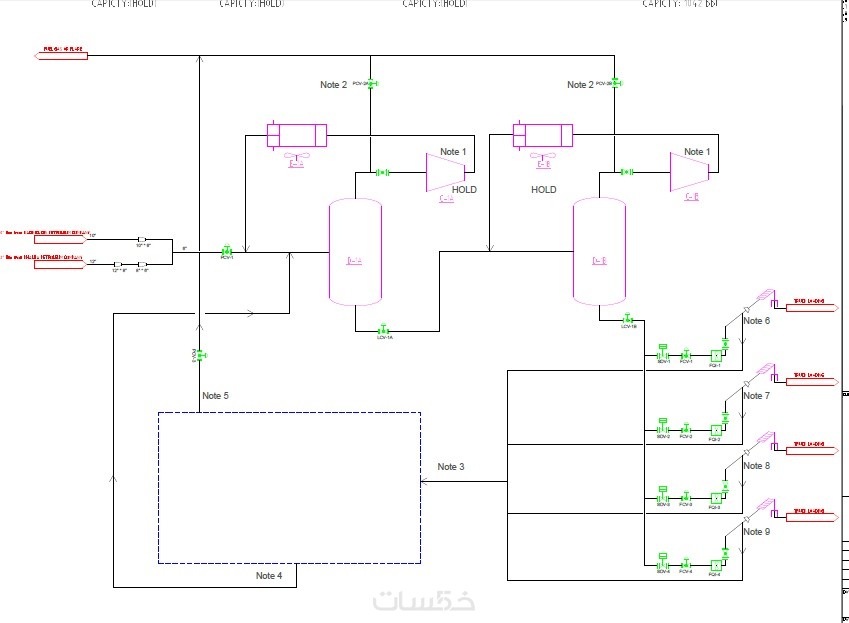Select the LCV-1B level control valve
Viewport: 849px width, 623px height.
coord(628,318)
